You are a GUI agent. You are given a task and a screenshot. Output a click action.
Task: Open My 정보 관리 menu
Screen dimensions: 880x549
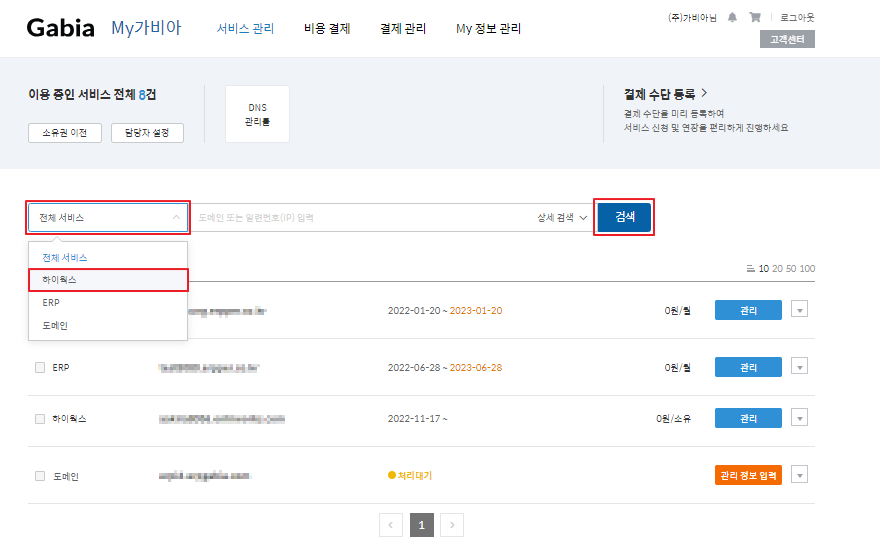pyautogui.click(x=488, y=29)
